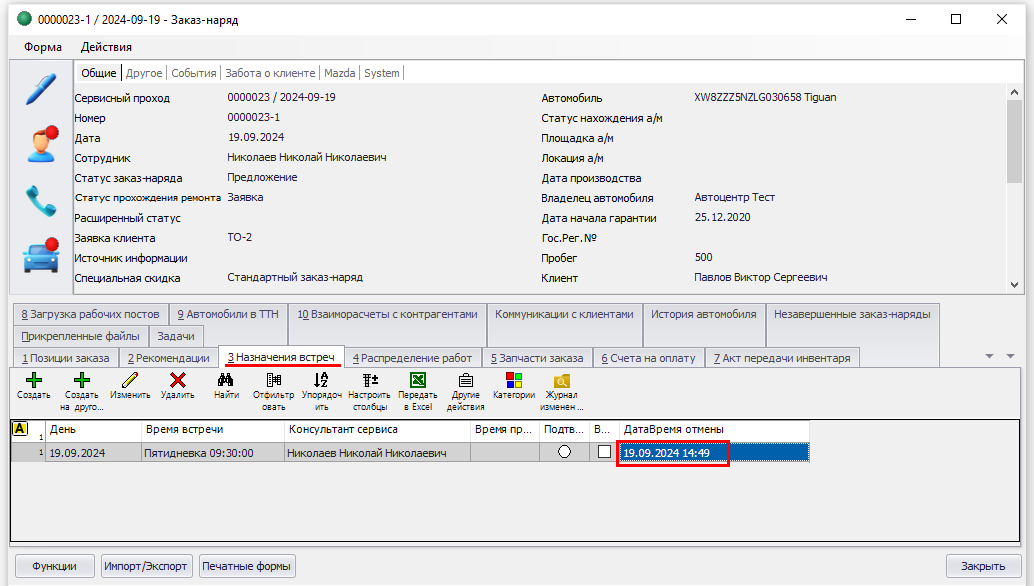Toggle the Подтв. radio button in row
Screen dimensions: 1034x586
click(565, 452)
